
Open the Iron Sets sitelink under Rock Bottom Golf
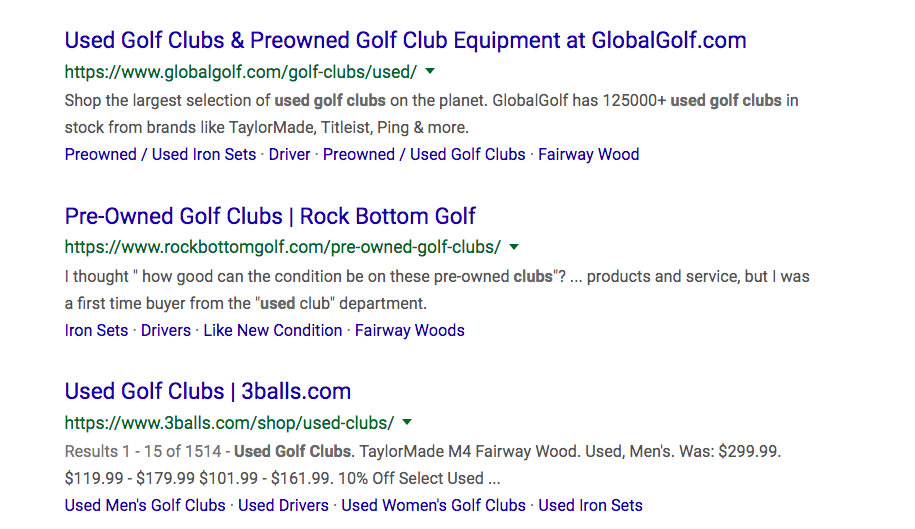click(x=96, y=331)
